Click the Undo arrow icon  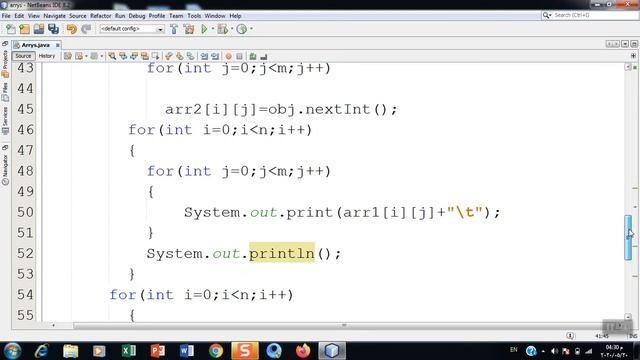point(71,29)
